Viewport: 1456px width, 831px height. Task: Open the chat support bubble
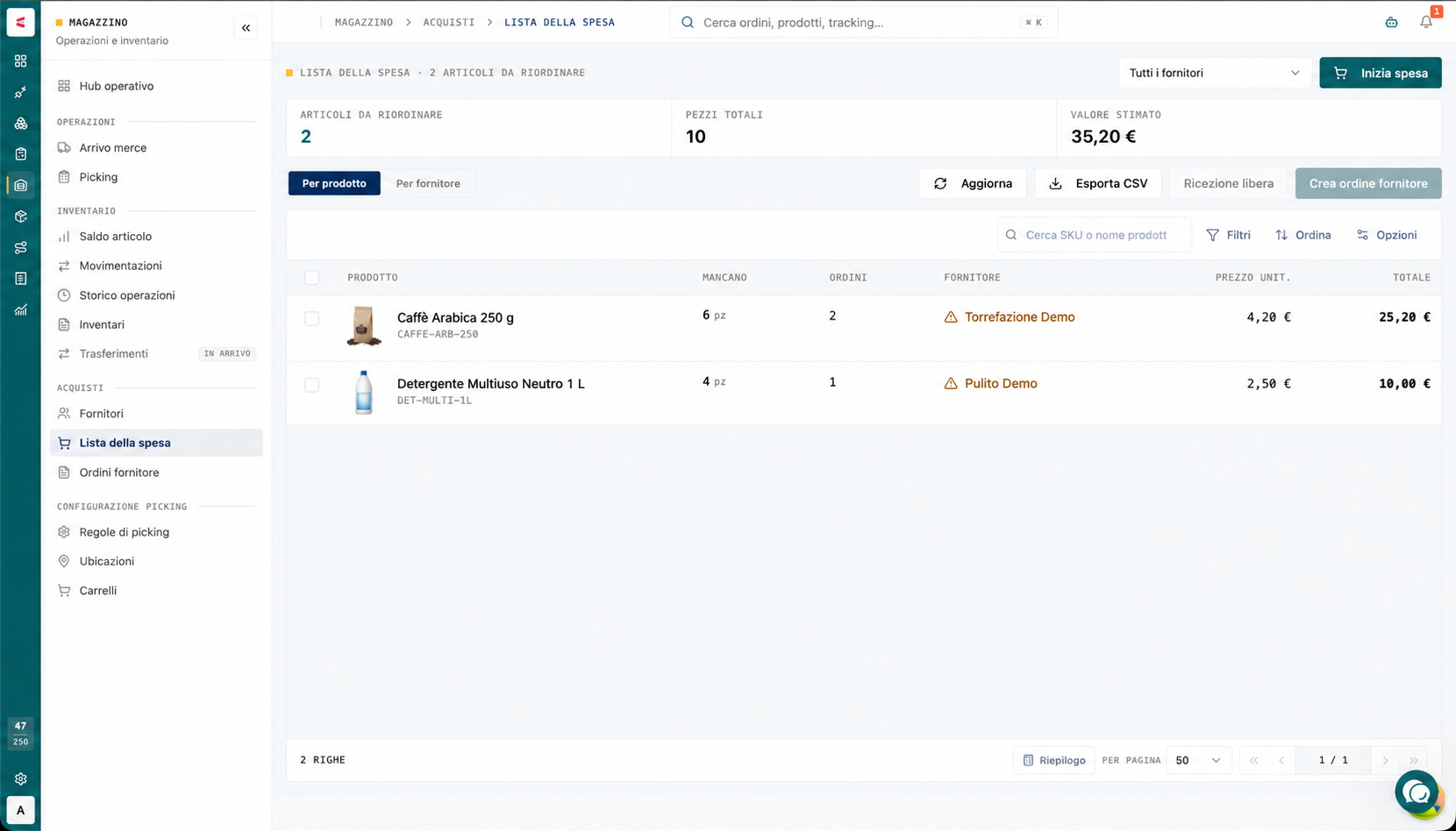click(1417, 792)
